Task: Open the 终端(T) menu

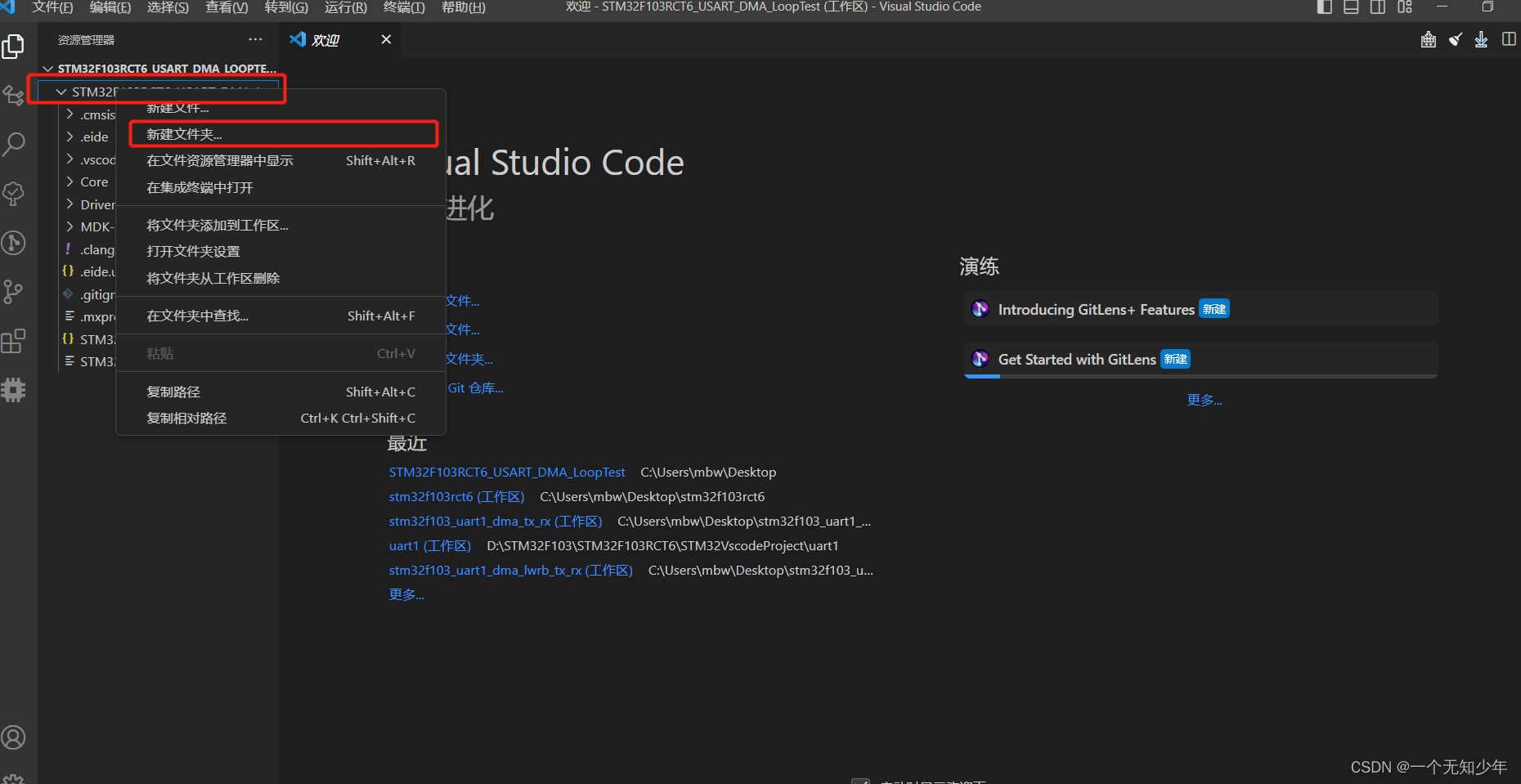Action: pyautogui.click(x=404, y=7)
